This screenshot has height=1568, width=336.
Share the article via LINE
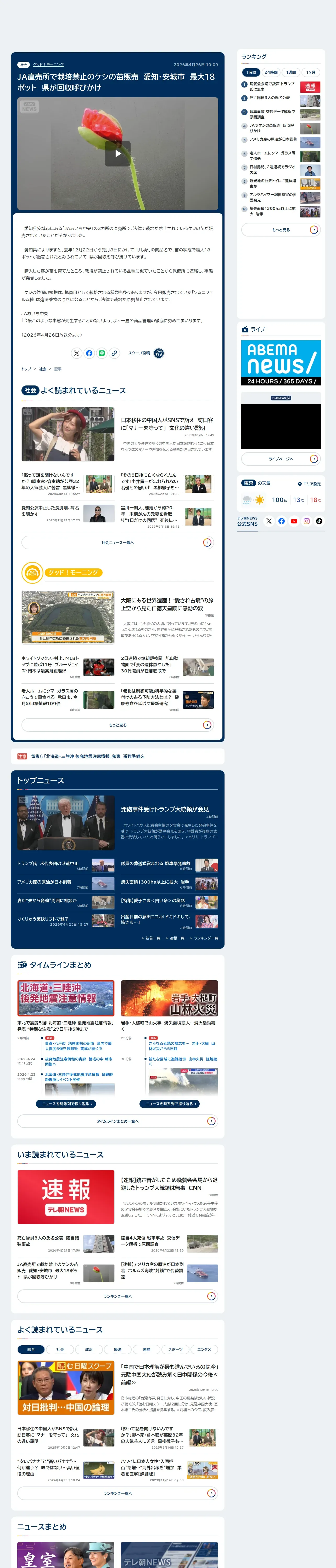click(102, 353)
